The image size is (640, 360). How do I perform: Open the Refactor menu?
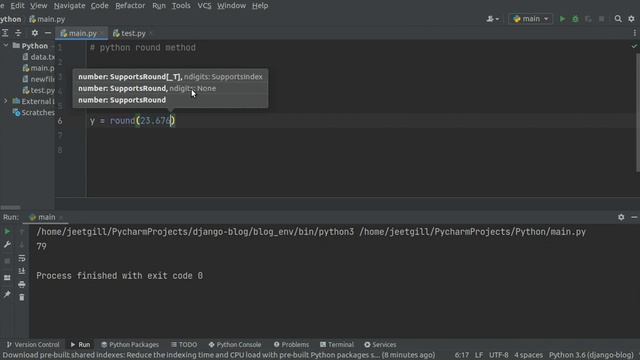[130, 6]
